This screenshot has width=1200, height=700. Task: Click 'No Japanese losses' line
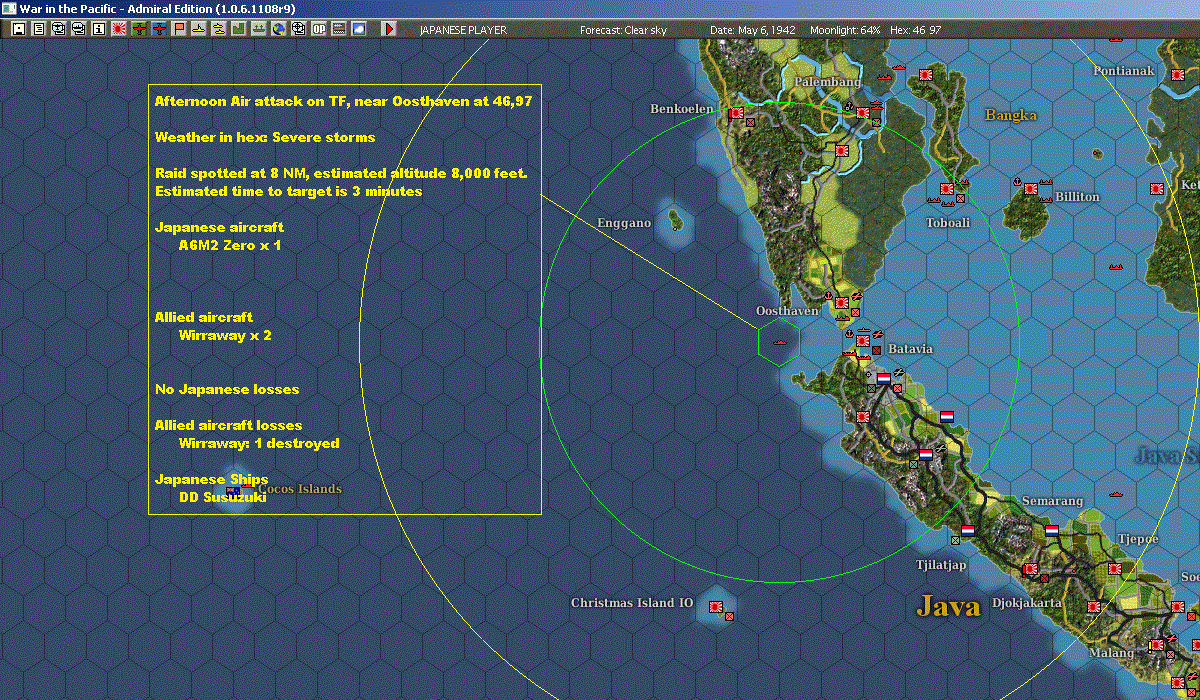[x=227, y=389]
